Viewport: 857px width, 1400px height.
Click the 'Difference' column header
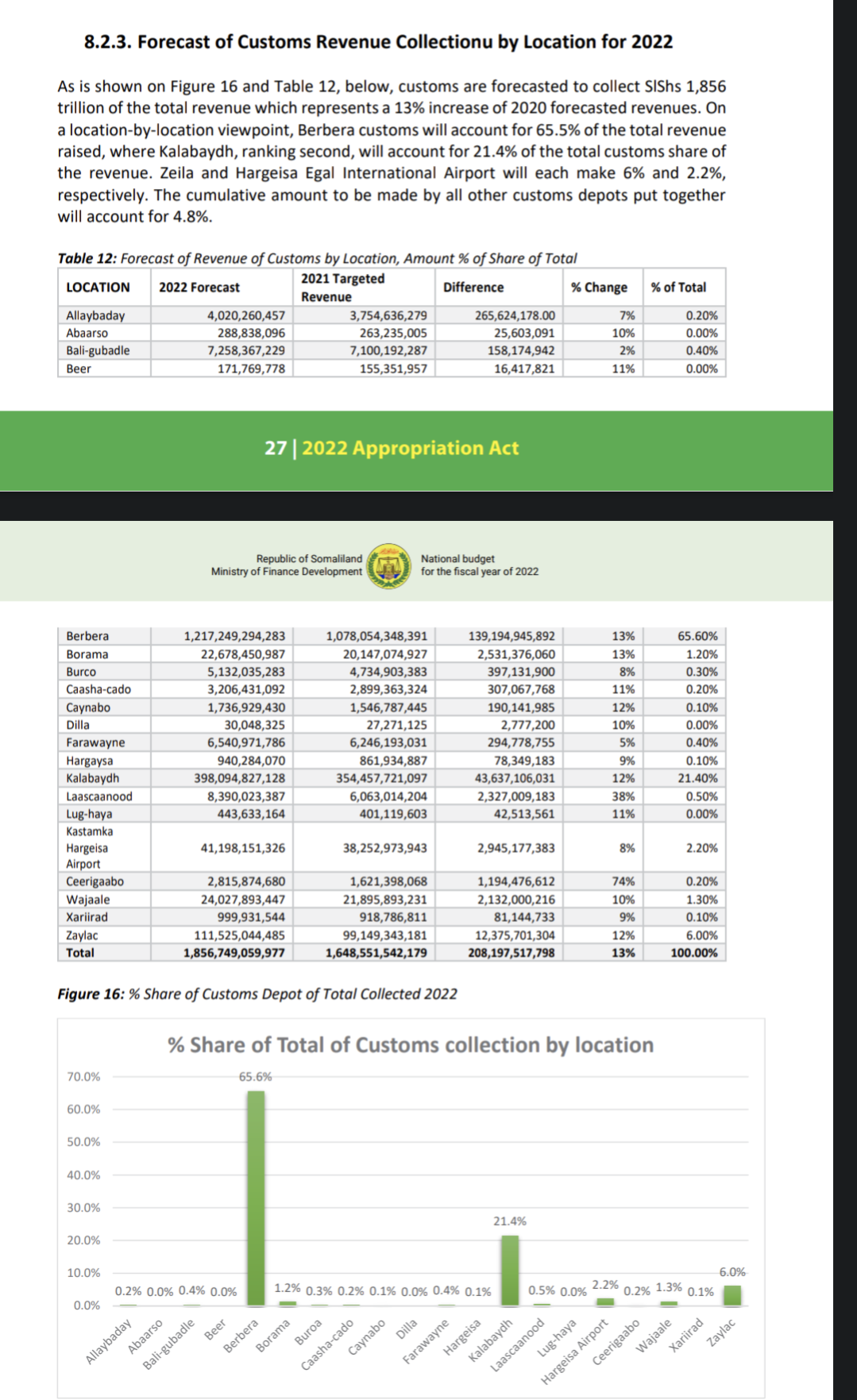473,287
